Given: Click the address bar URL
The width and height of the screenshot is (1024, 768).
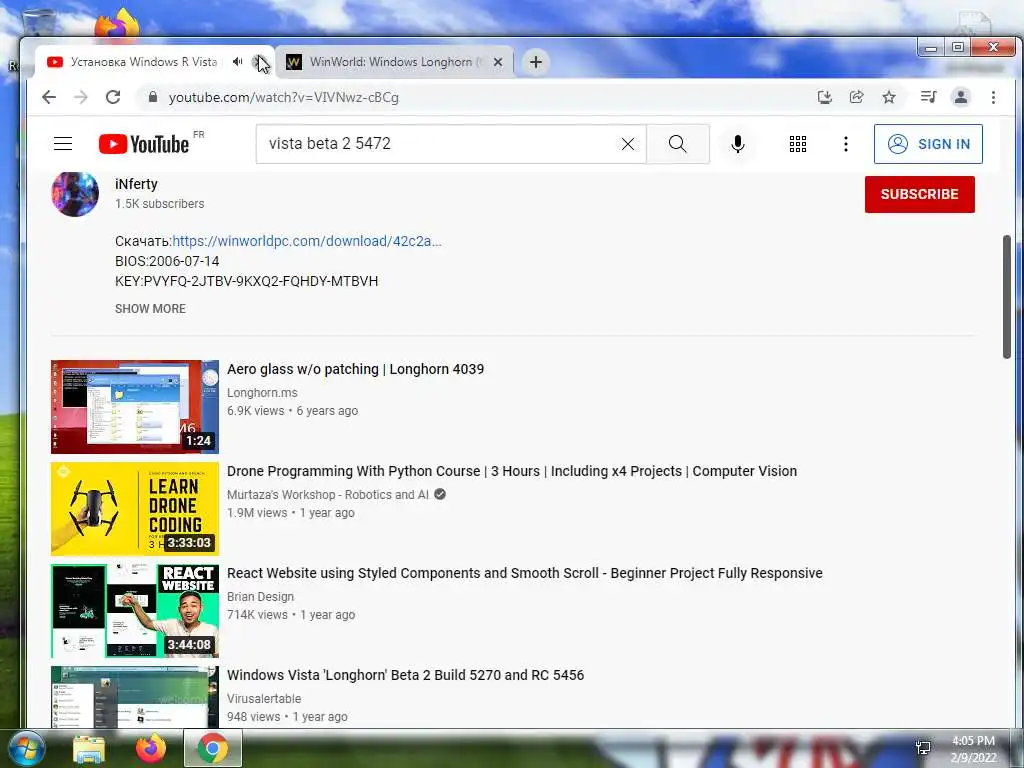Looking at the screenshot, I should [x=283, y=97].
